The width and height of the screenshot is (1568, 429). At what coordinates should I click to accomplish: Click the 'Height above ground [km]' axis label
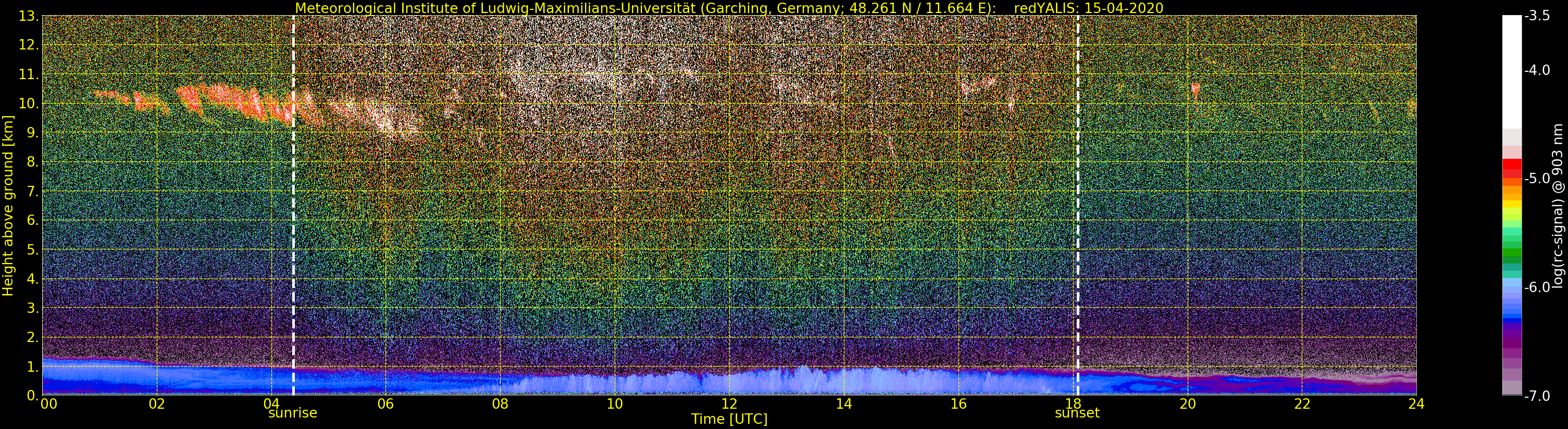[8, 206]
